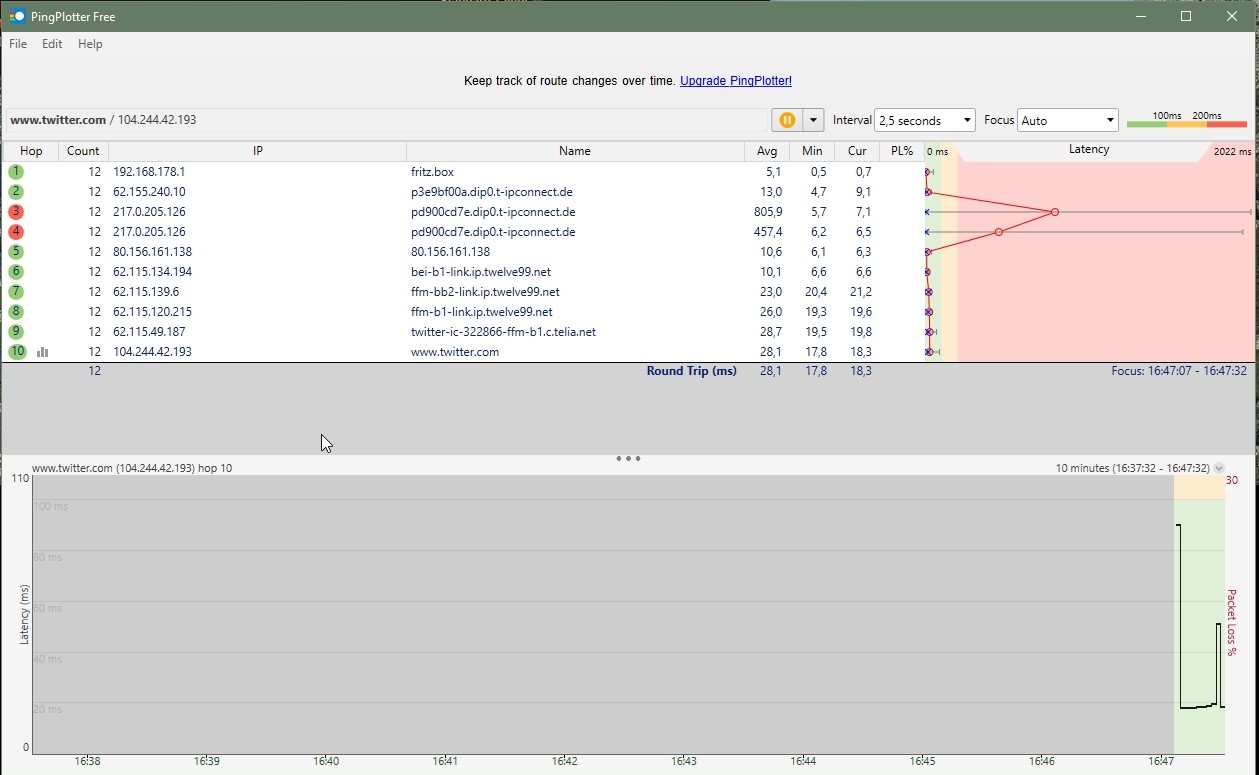Viewport: 1259px width, 775px height.
Task: Click average value 805,9 for hop 3
Action: tap(768, 212)
